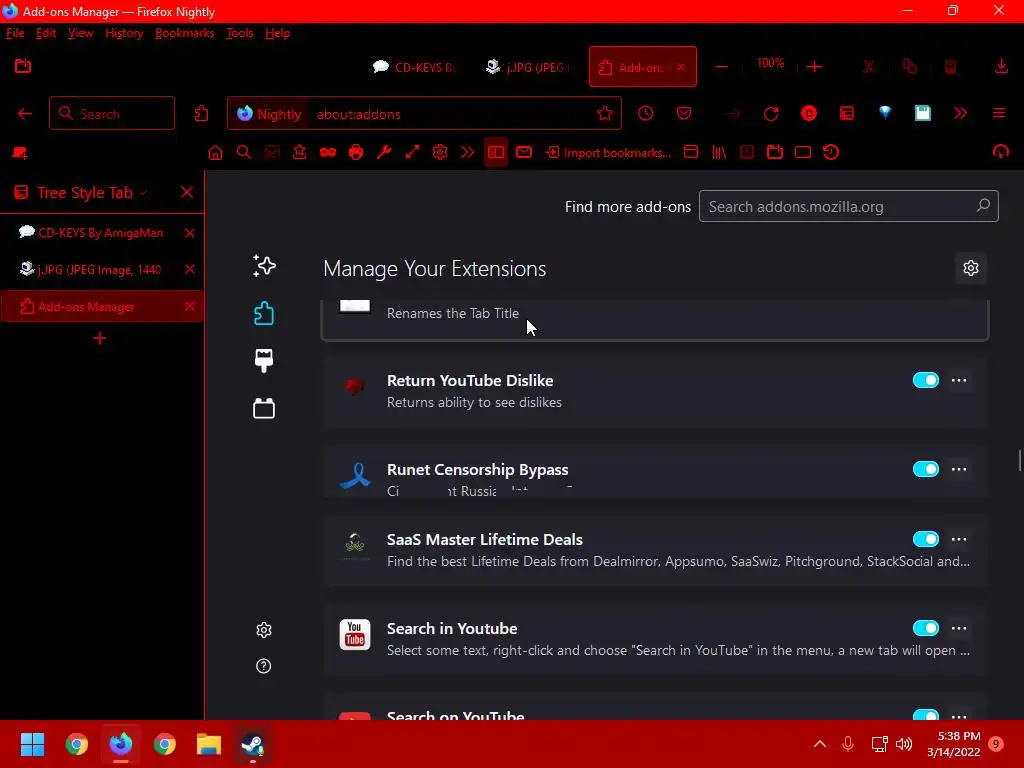The height and width of the screenshot is (768, 1024).
Task: Open Firefox settings gear in add-ons sidebar
Action: point(264,630)
